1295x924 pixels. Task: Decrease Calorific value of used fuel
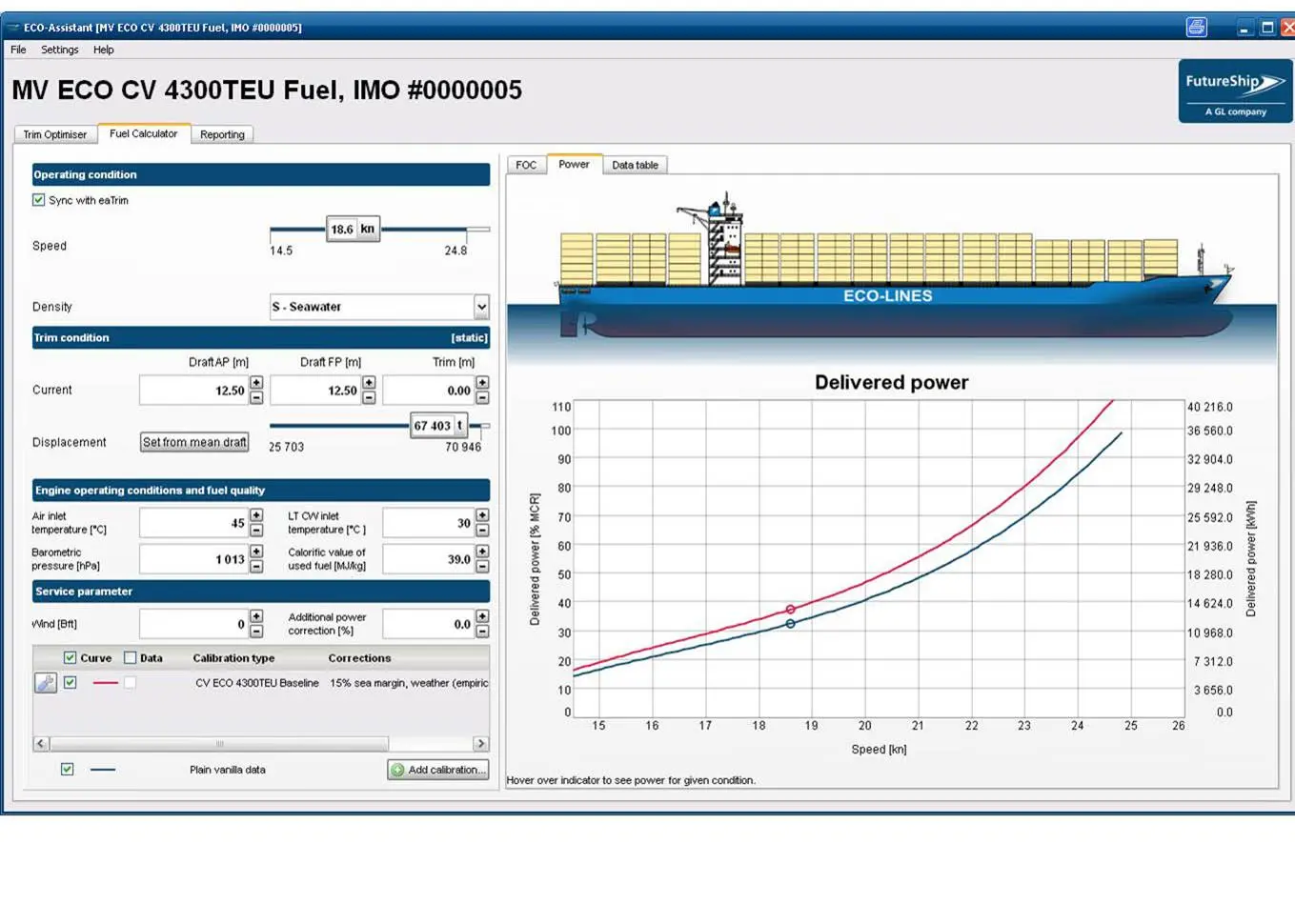[482, 566]
